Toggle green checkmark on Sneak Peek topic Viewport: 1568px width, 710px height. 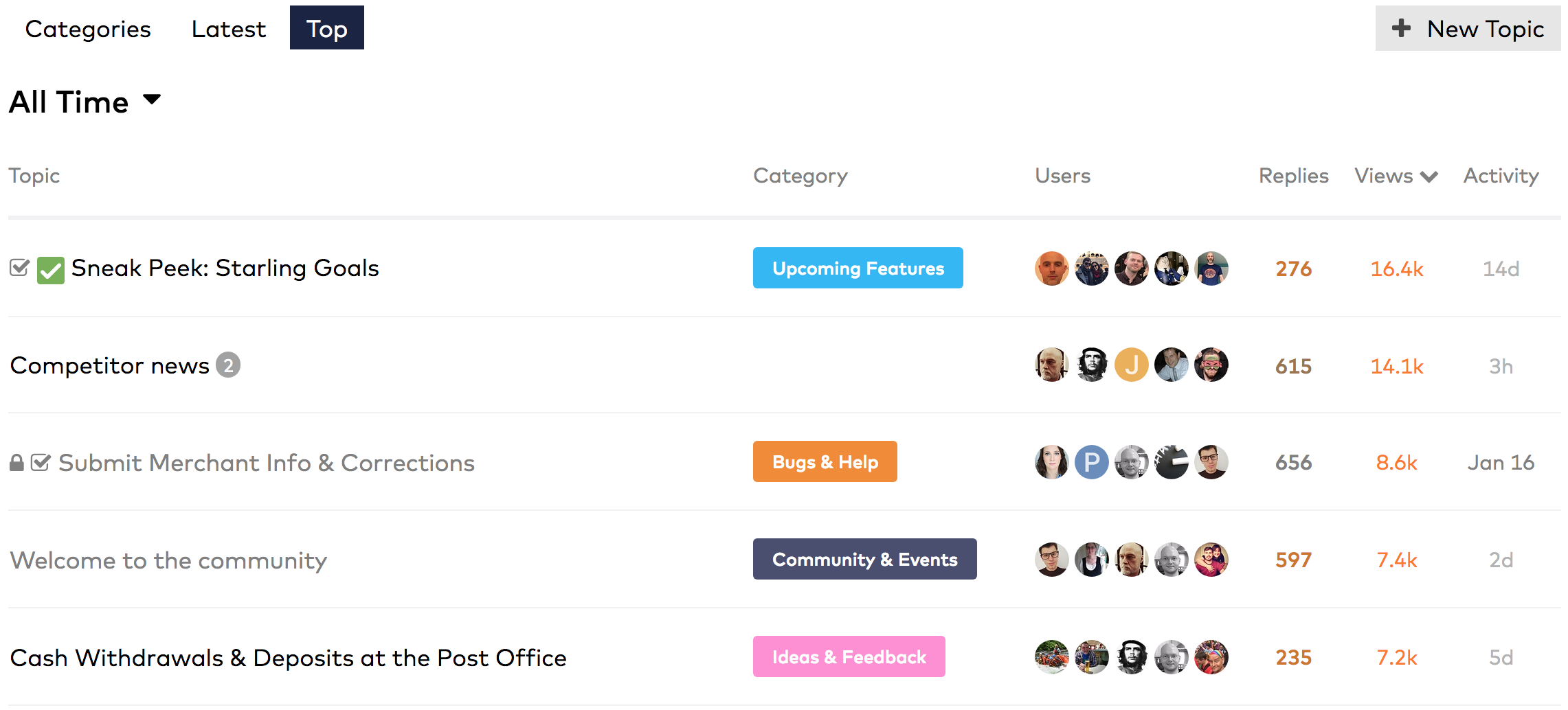pyautogui.click(x=51, y=270)
